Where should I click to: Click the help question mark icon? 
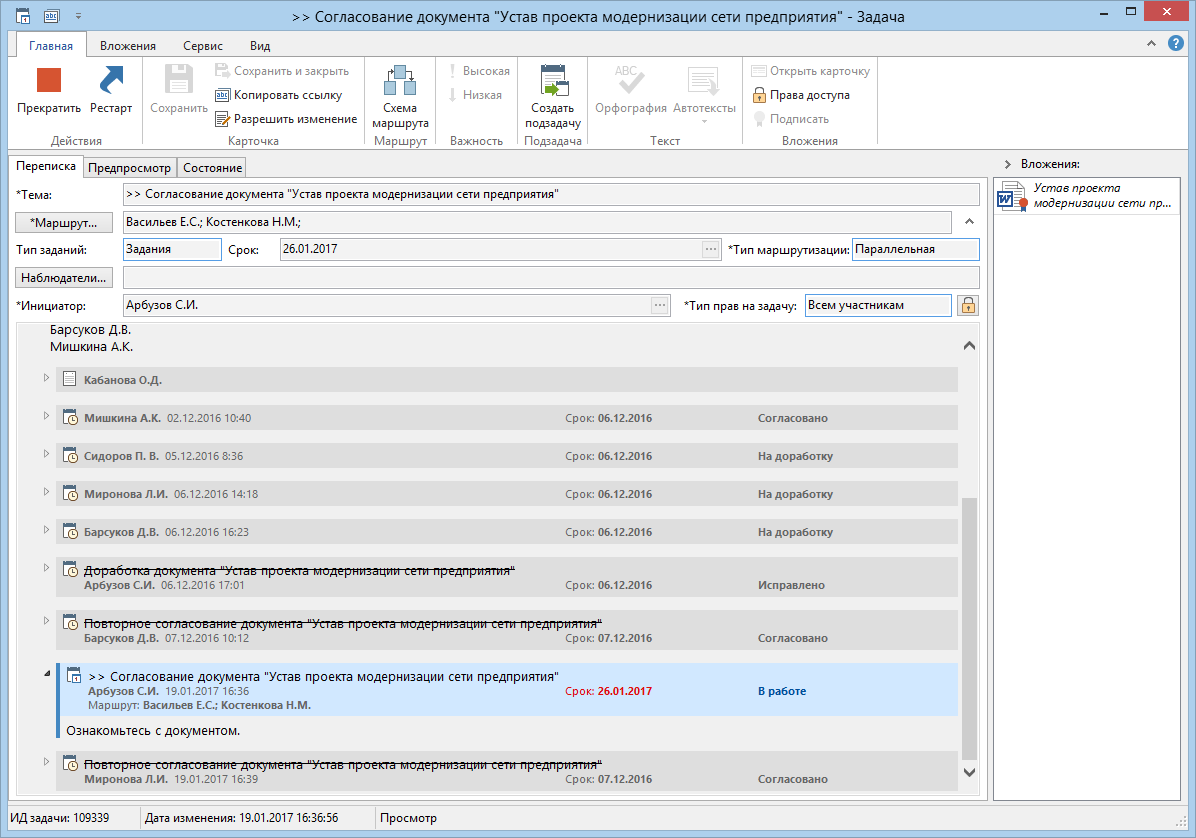(1176, 43)
